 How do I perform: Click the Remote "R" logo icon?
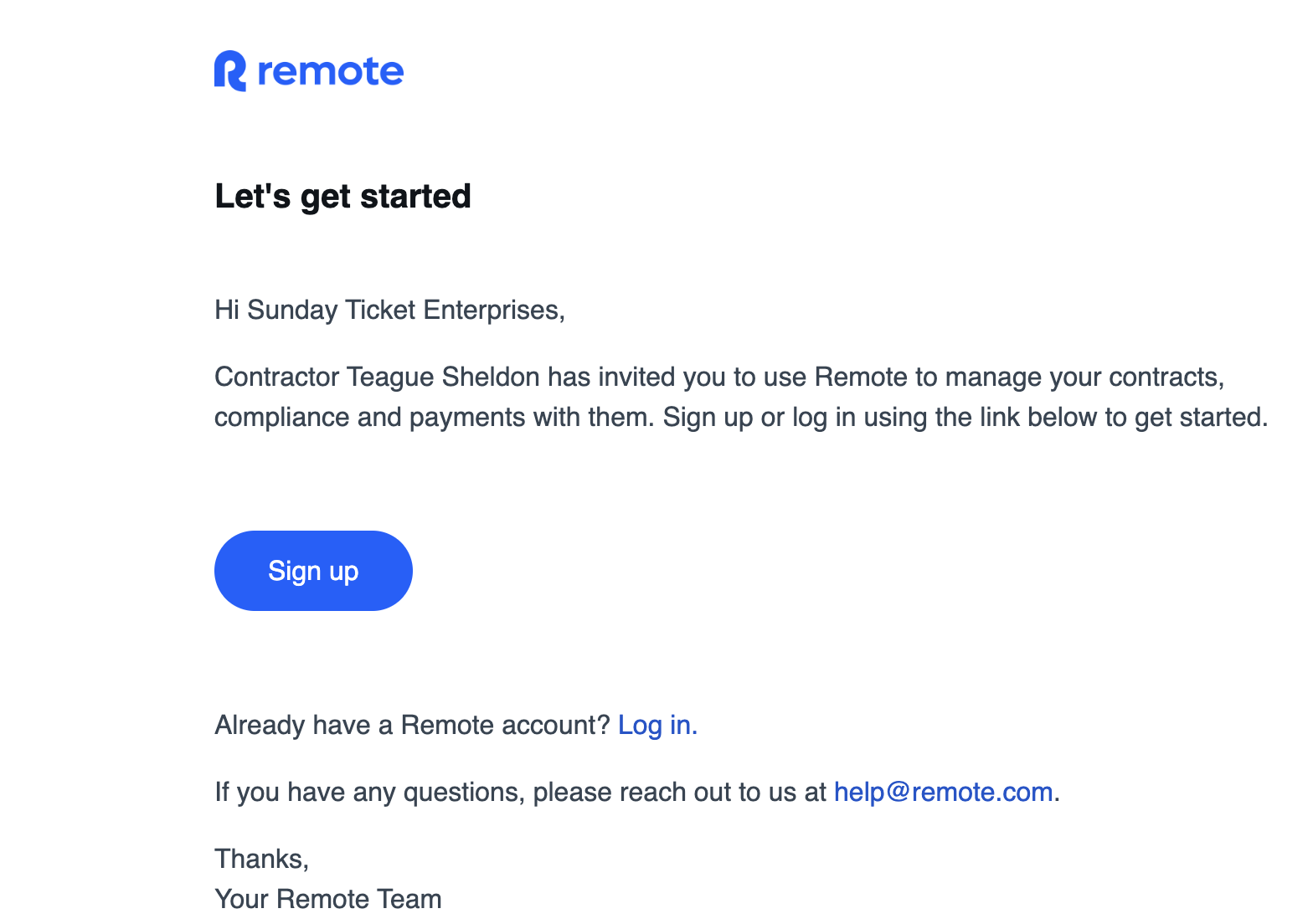tap(230, 71)
